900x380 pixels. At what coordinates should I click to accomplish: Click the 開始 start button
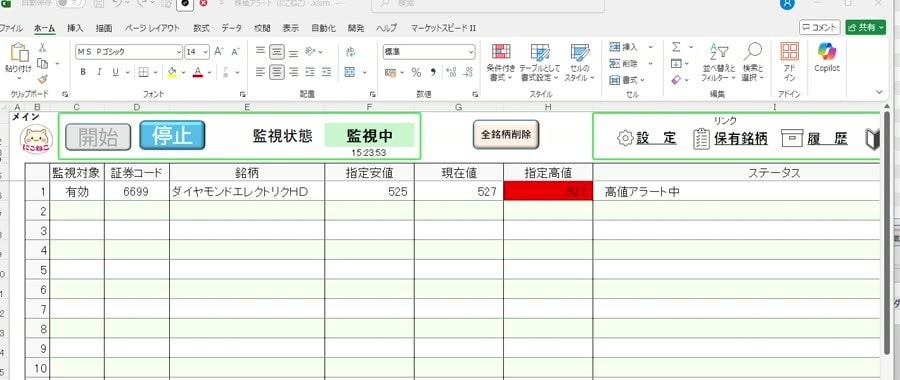pos(98,137)
